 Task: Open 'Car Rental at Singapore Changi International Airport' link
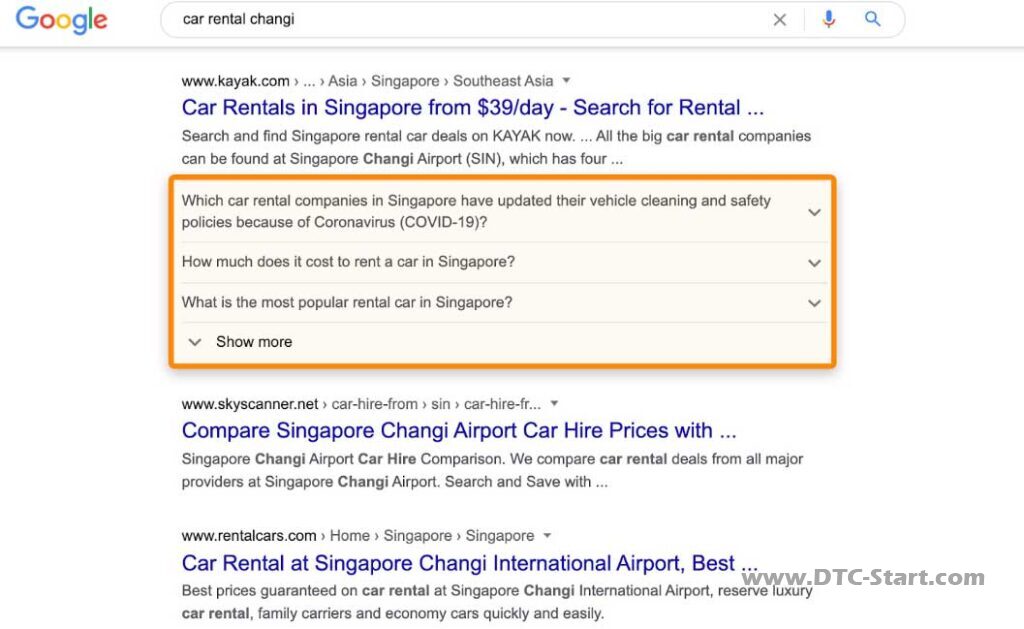(470, 562)
